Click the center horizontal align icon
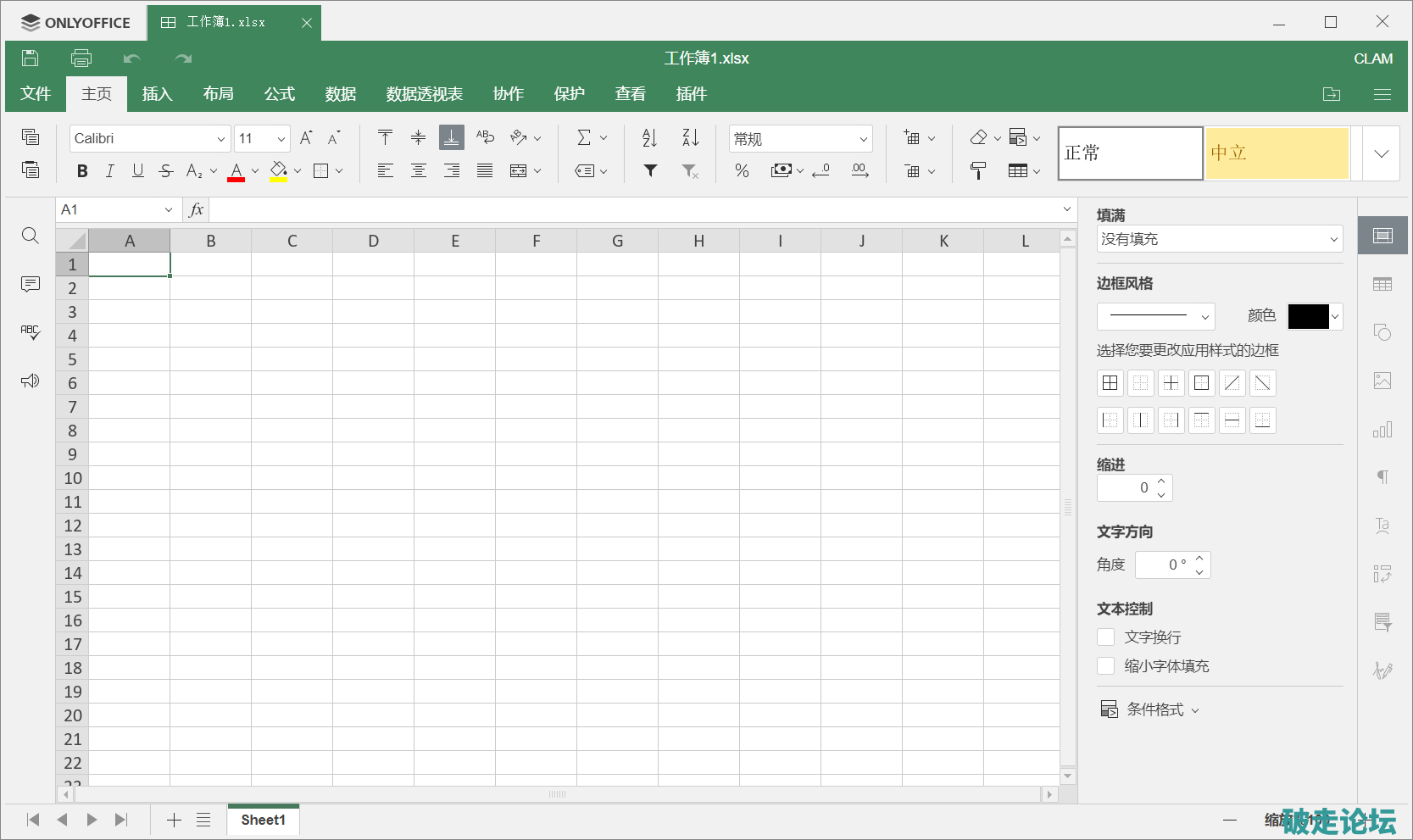This screenshot has width=1413, height=840. click(419, 171)
